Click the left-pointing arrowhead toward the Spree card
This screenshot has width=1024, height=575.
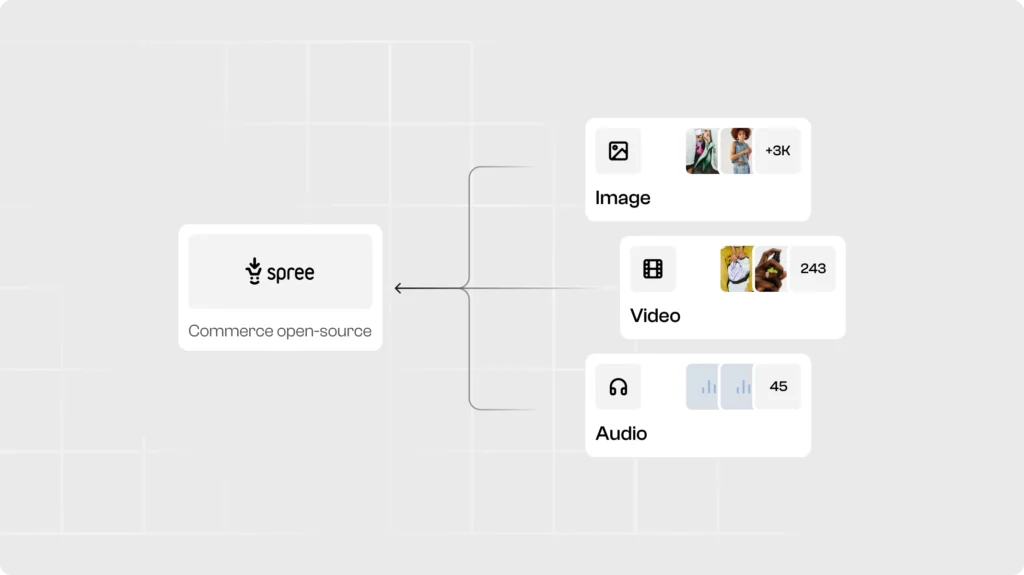pyautogui.click(x=399, y=289)
